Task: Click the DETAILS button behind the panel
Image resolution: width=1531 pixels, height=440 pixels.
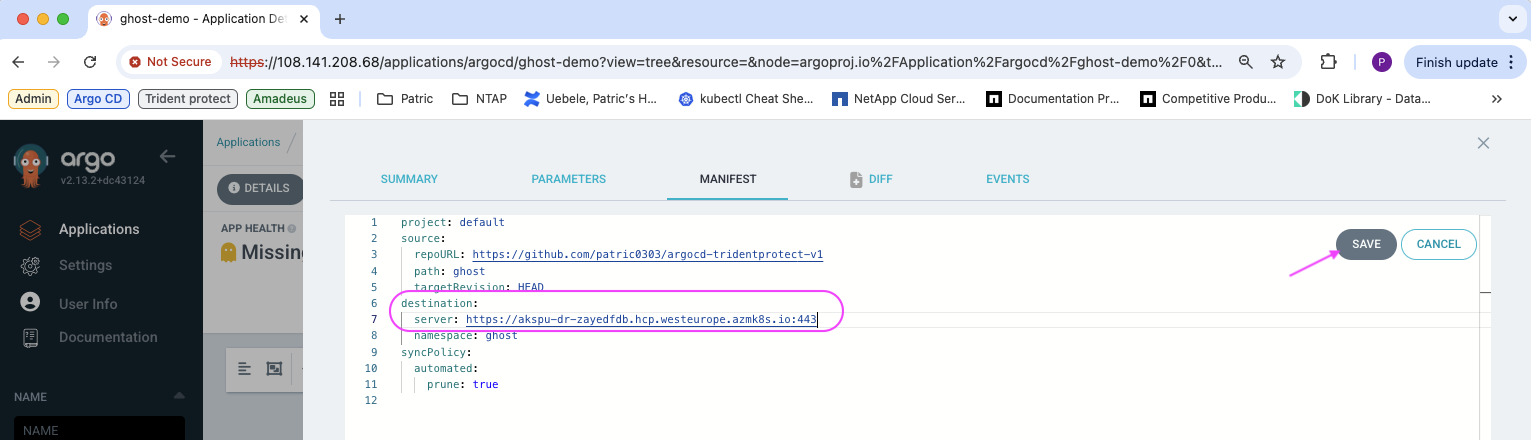Action: [x=260, y=188]
